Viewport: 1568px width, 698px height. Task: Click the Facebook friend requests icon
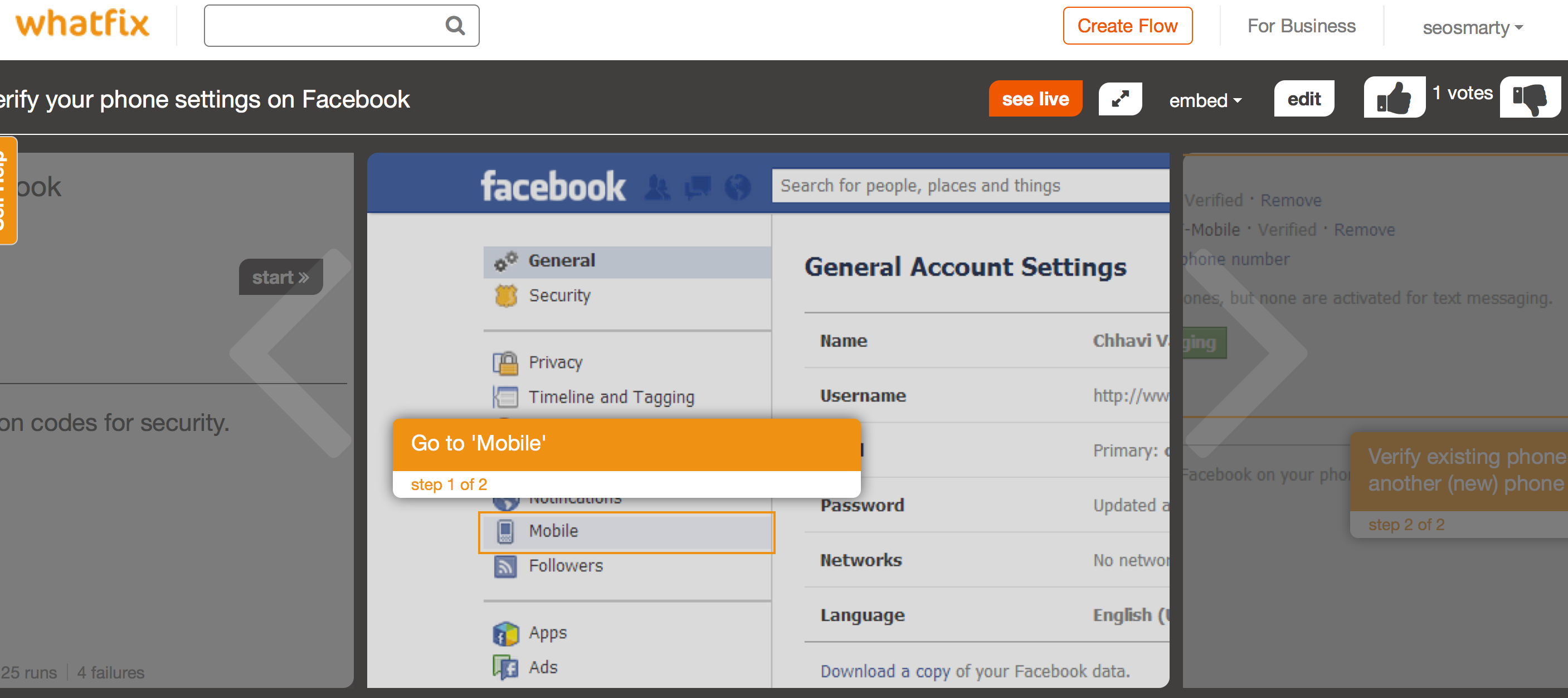(x=657, y=187)
